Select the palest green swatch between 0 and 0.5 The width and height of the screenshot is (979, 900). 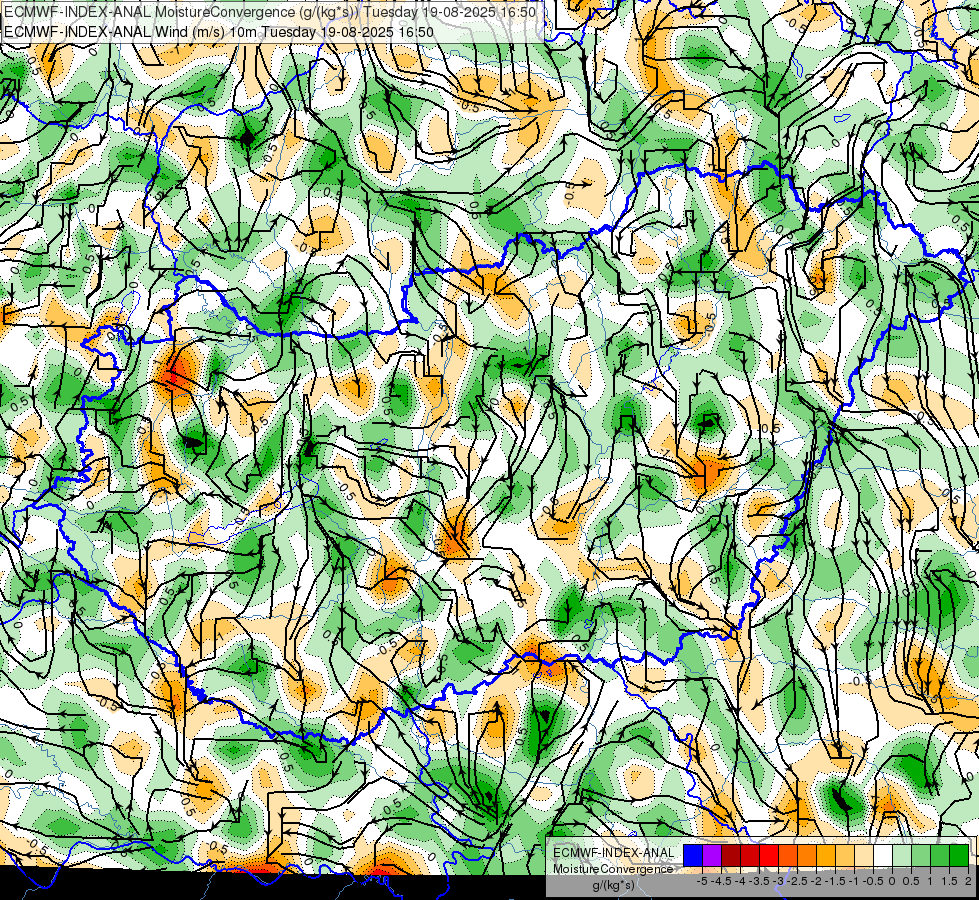click(902, 856)
